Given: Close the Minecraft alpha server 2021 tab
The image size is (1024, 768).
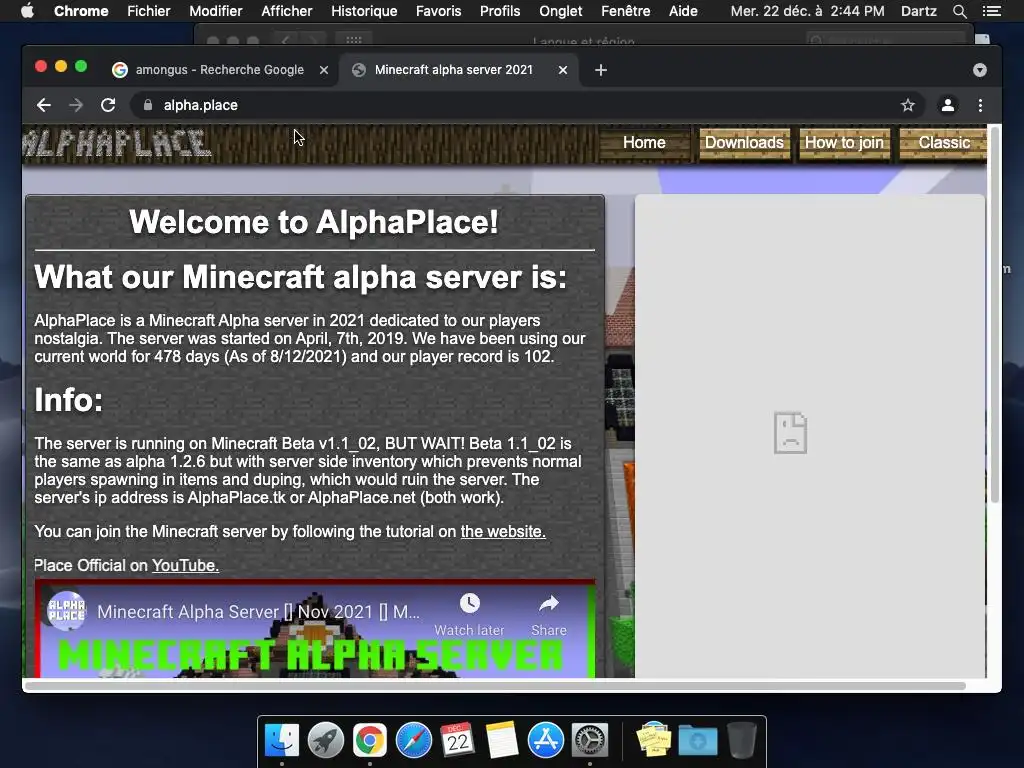Looking at the screenshot, I should (x=563, y=70).
